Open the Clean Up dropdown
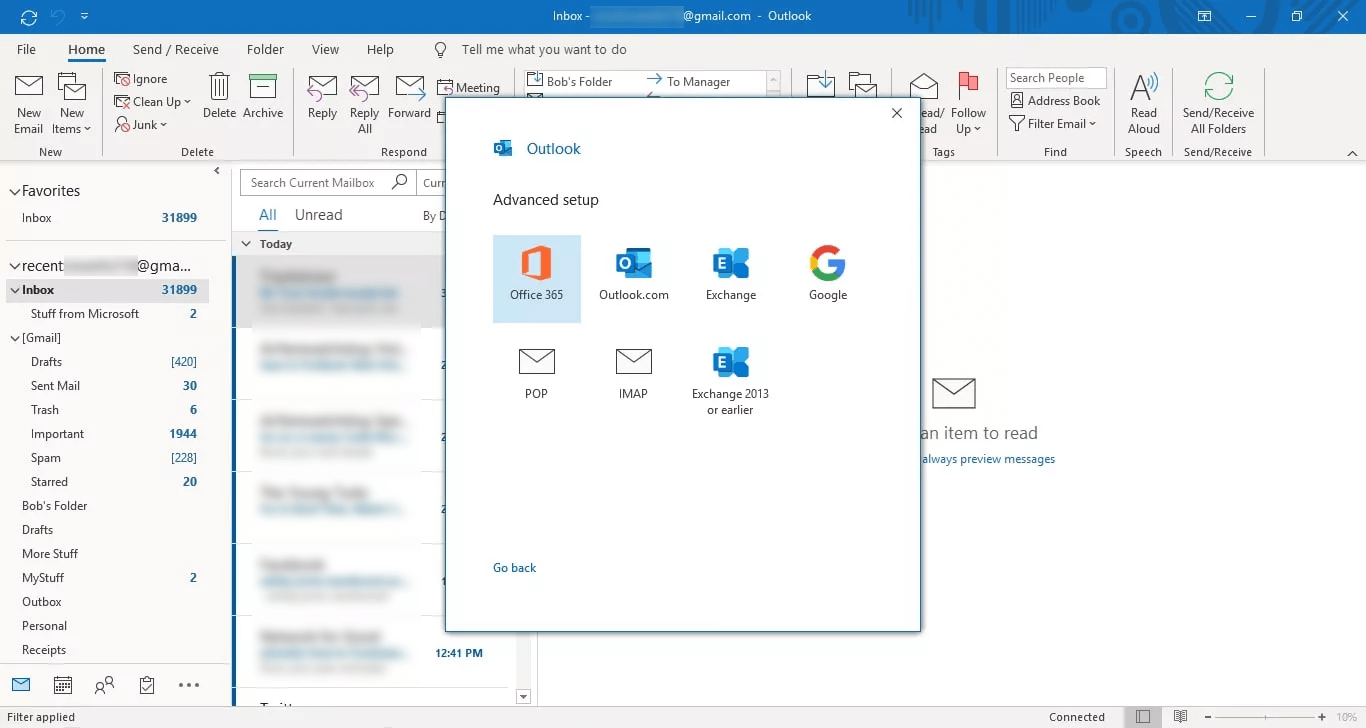 (x=153, y=102)
